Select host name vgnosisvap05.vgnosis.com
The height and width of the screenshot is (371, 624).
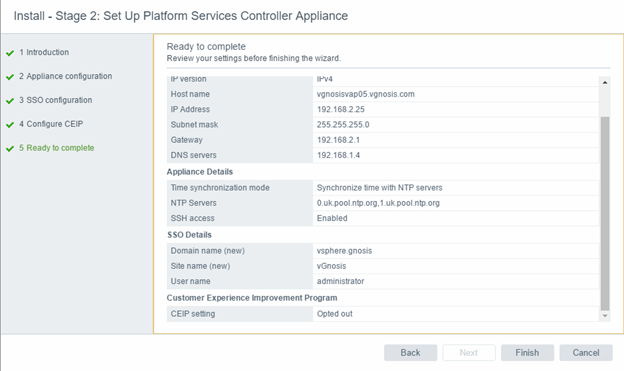(x=365, y=94)
